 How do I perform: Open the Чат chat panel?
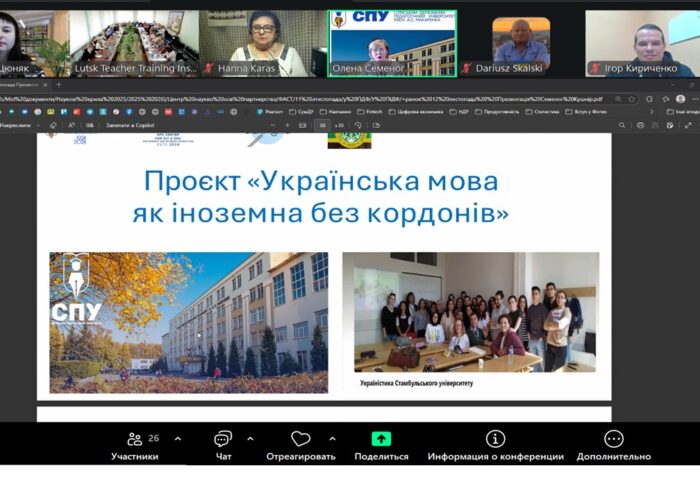223,439
